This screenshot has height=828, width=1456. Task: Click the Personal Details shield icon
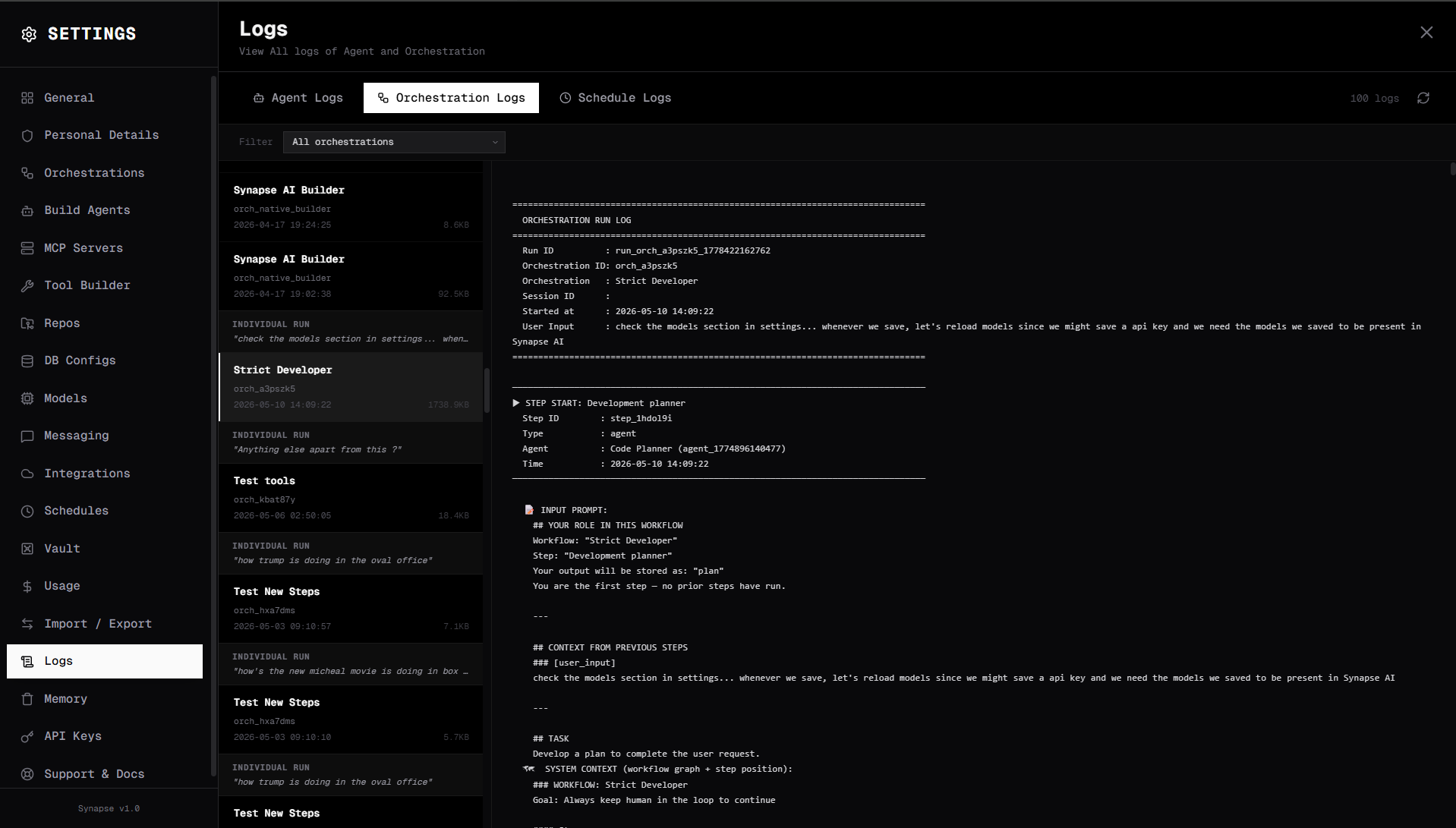point(27,135)
